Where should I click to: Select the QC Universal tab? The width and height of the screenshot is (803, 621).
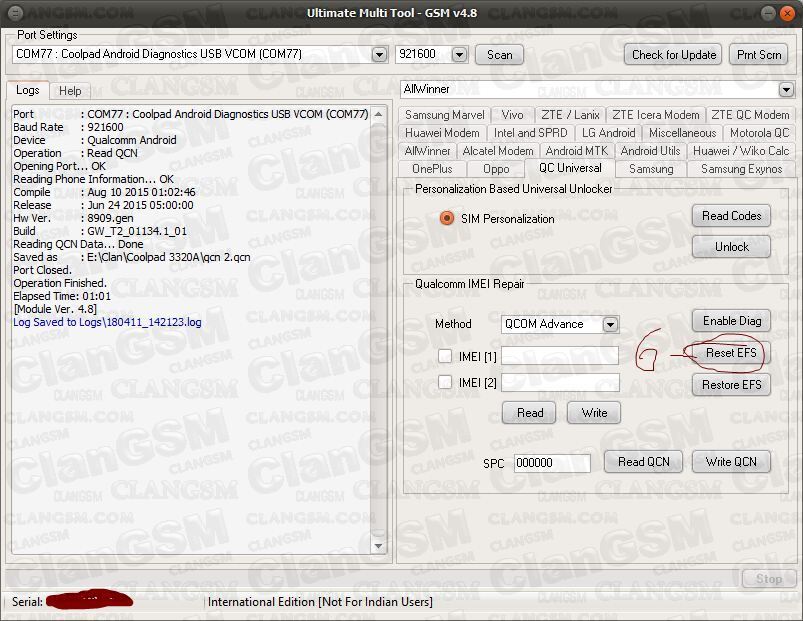click(570, 168)
